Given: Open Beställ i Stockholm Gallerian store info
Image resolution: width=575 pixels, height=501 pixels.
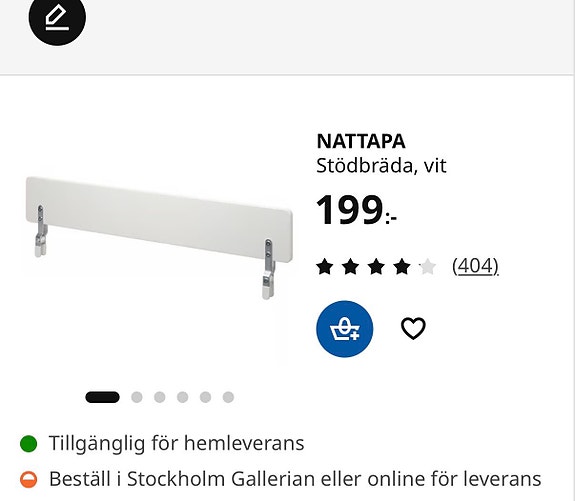Looking at the screenshot, I should 295,479.
